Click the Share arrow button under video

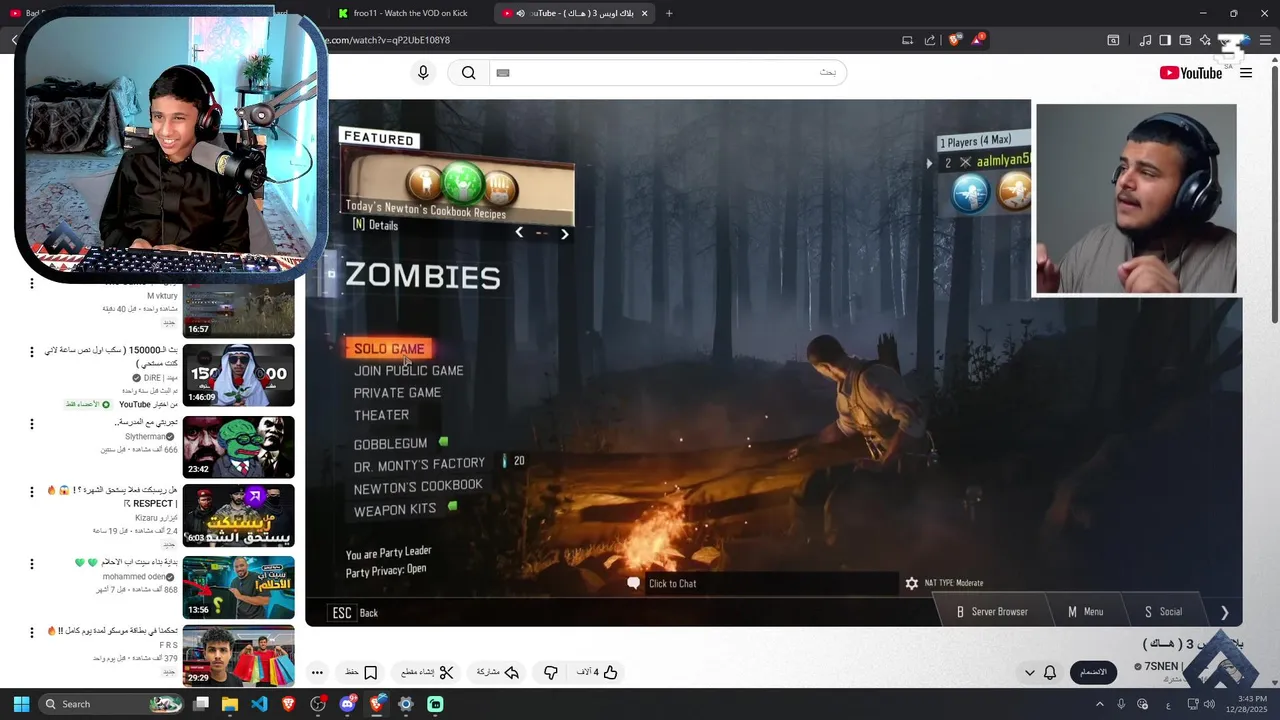498,672
